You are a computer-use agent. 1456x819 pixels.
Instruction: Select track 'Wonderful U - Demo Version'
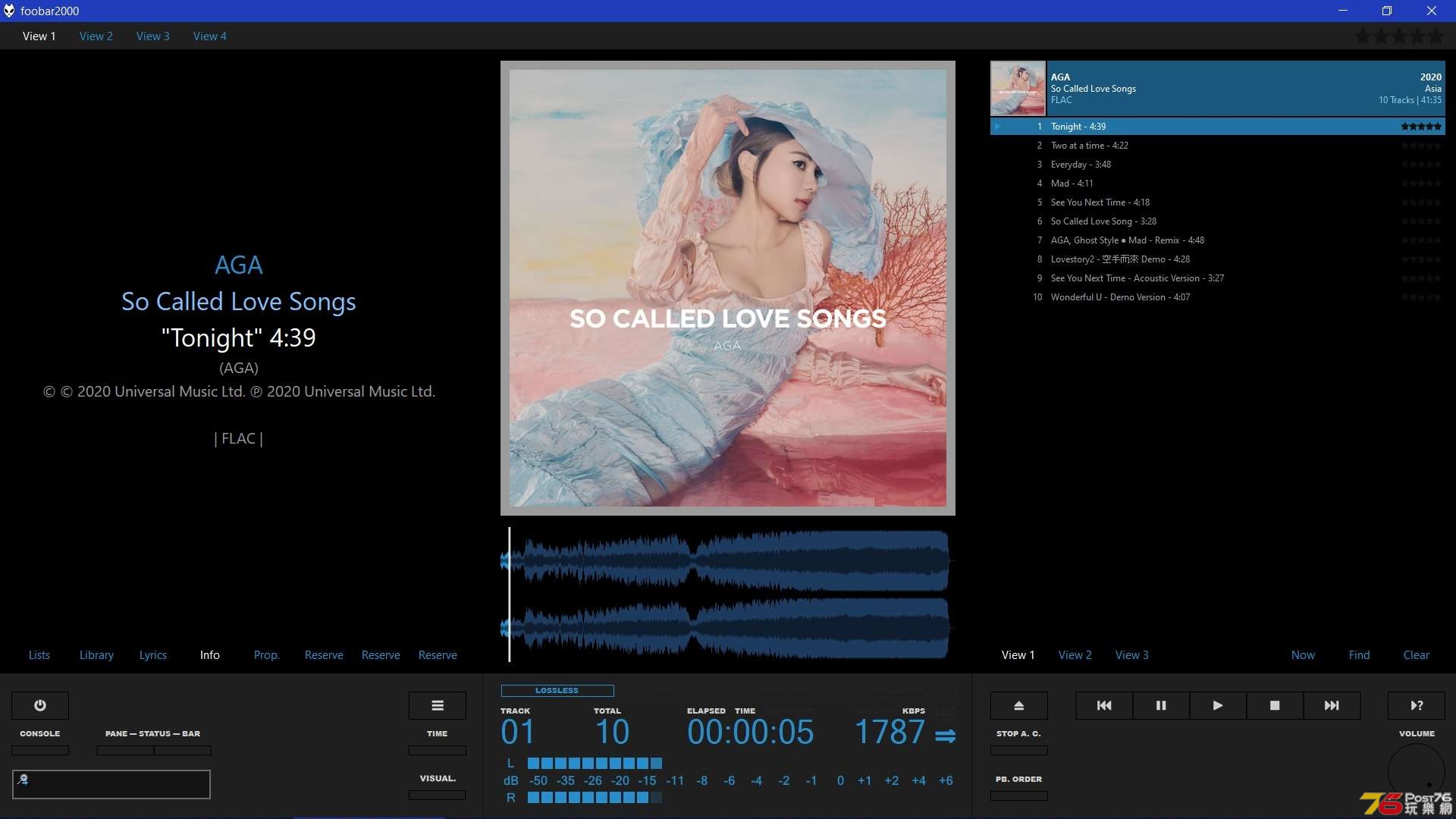(x=1218, y=297)
